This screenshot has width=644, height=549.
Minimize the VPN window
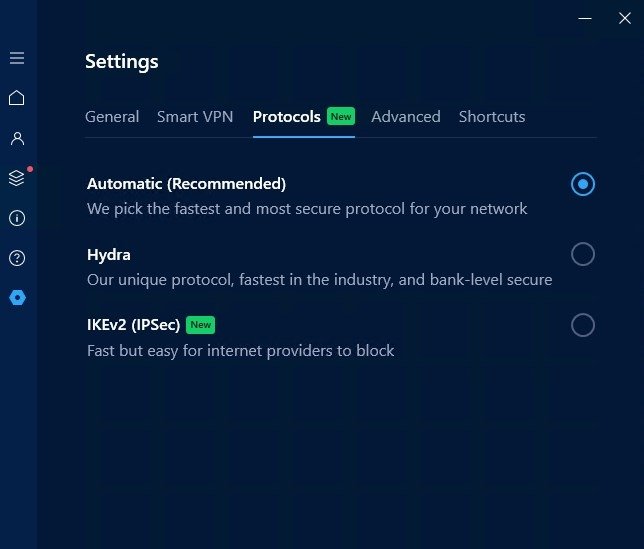585,18
